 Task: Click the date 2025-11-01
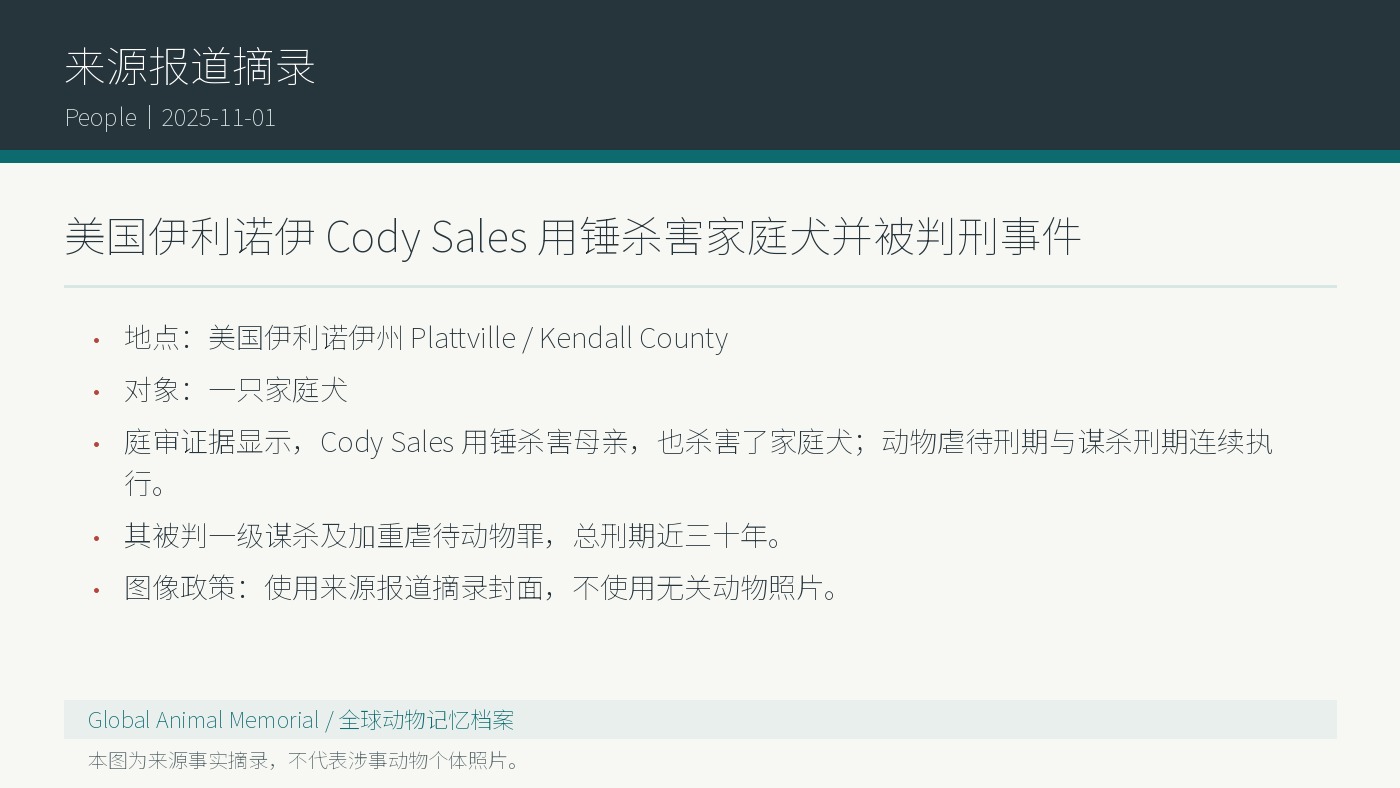(x=218, y=117)
